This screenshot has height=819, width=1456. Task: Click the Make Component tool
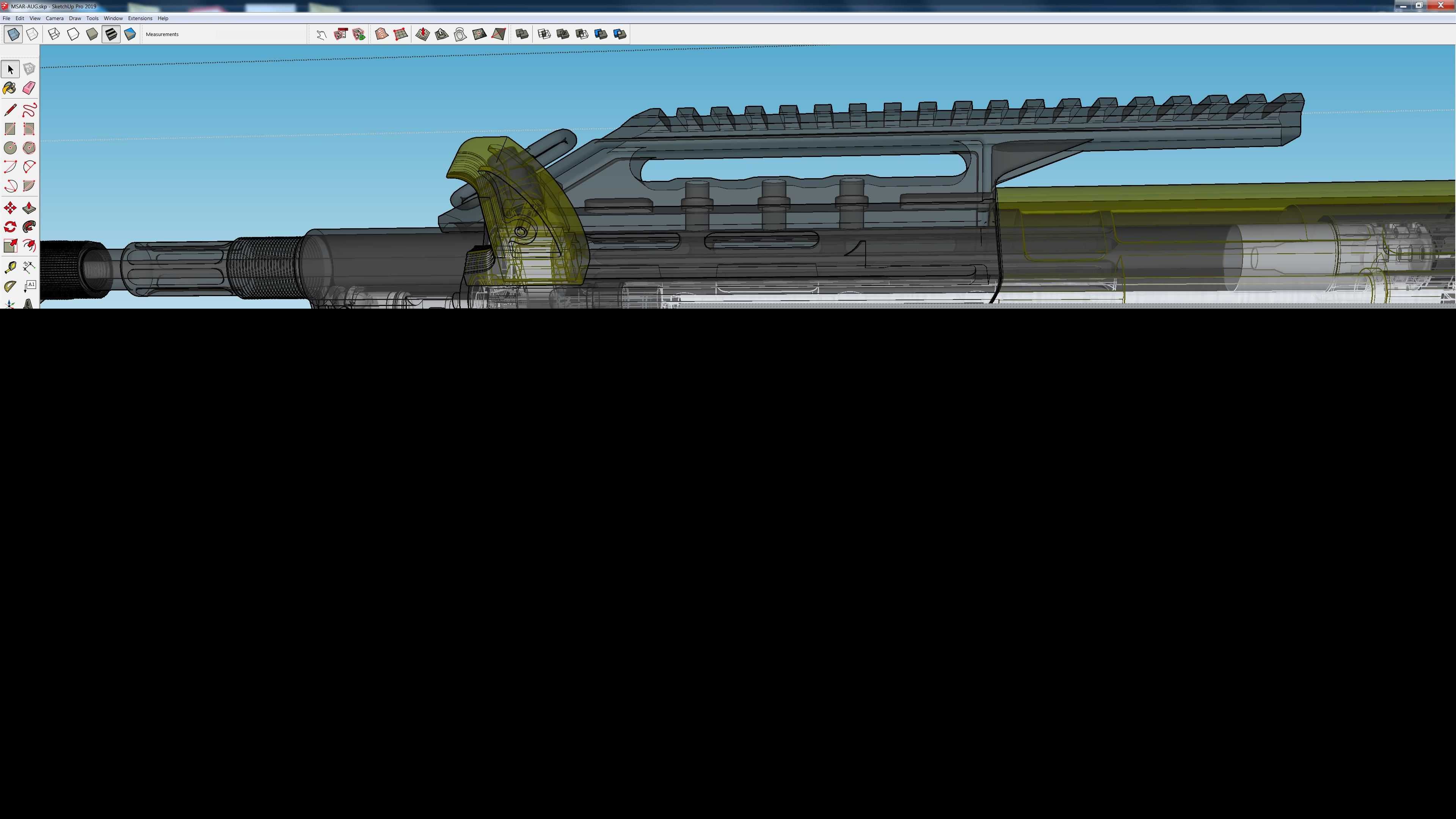click(x=29, y=69)
